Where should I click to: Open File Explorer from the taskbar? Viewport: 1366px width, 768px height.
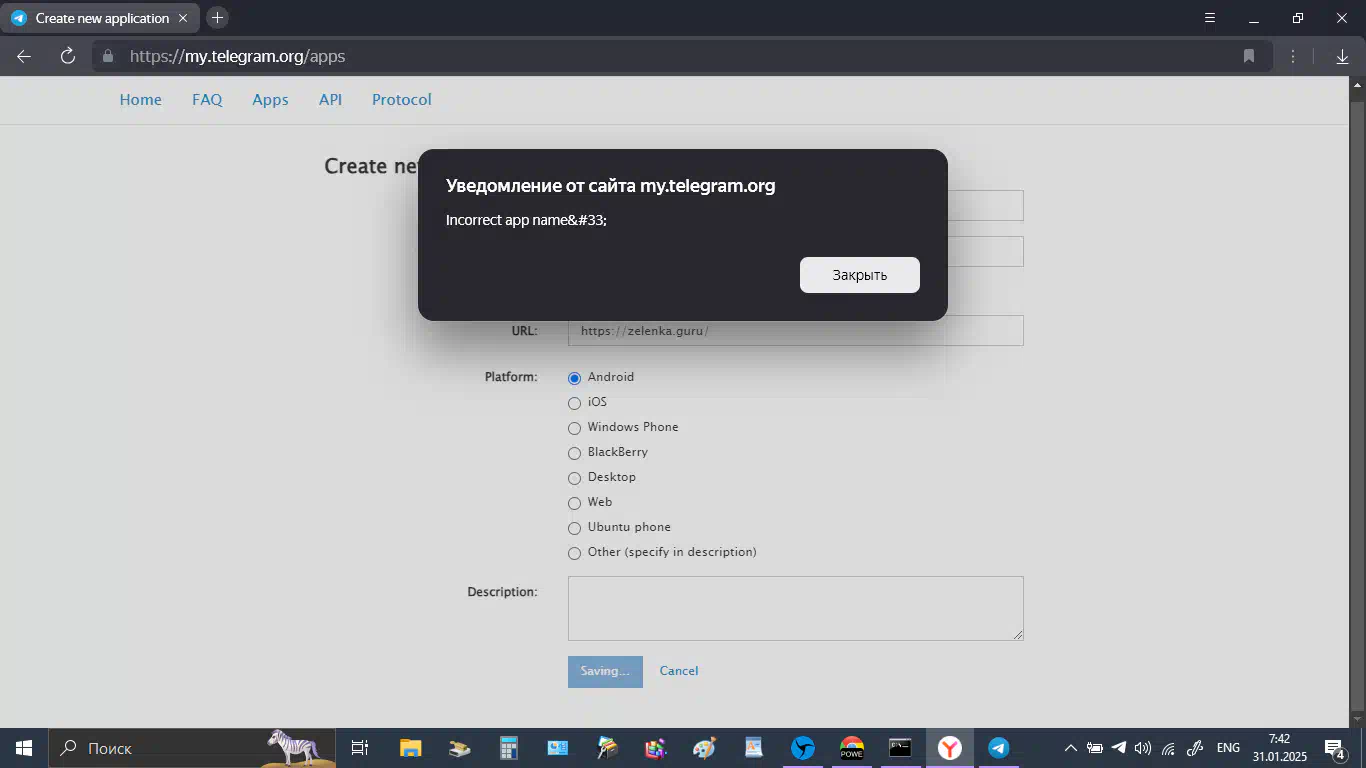tap(410, 748)
